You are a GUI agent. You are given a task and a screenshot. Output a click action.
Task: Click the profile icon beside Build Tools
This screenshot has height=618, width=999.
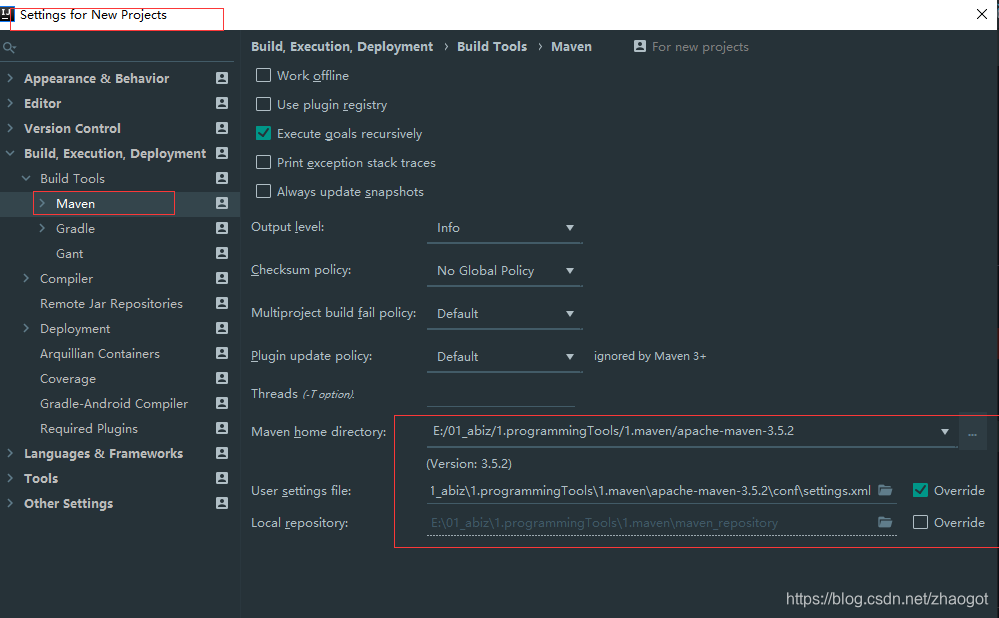point(222,178)
